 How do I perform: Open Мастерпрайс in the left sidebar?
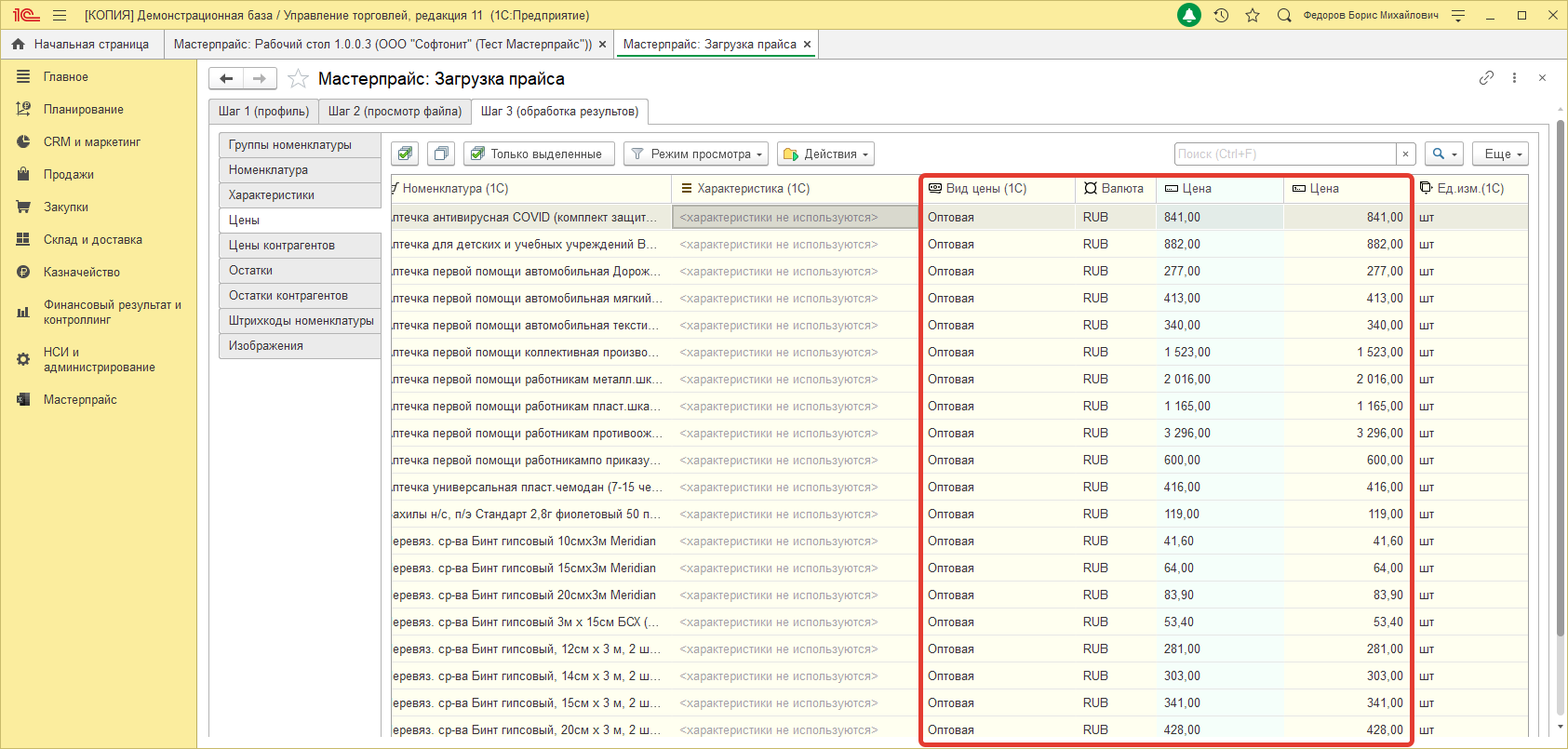pos(80,399)
